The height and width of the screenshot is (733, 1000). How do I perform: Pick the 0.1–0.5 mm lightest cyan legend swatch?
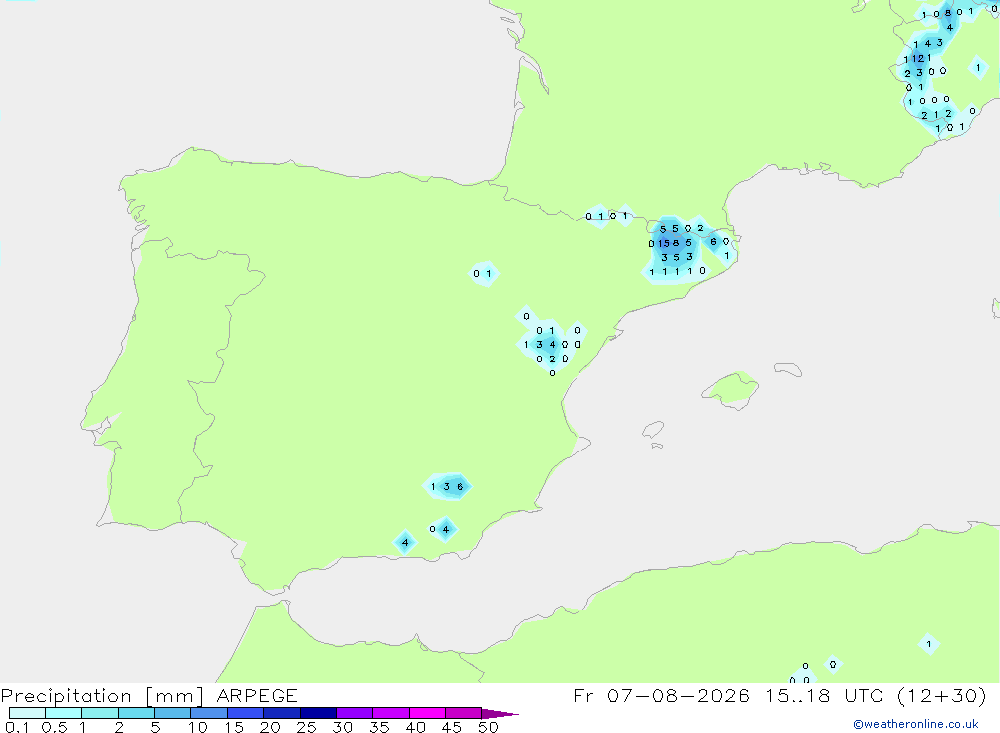click(27, 713)
